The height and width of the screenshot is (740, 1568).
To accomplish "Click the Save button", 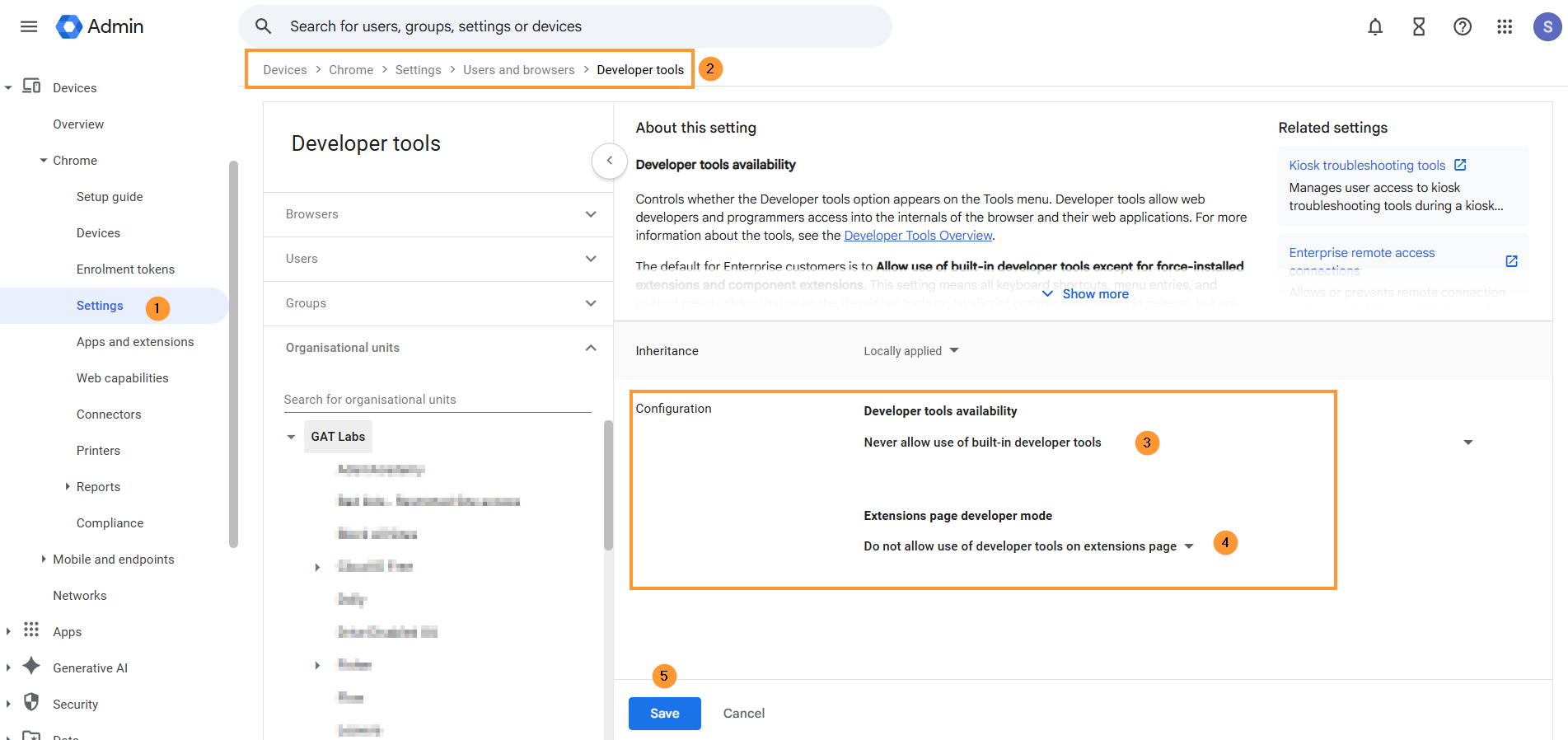I will click(x=664, y=714).
